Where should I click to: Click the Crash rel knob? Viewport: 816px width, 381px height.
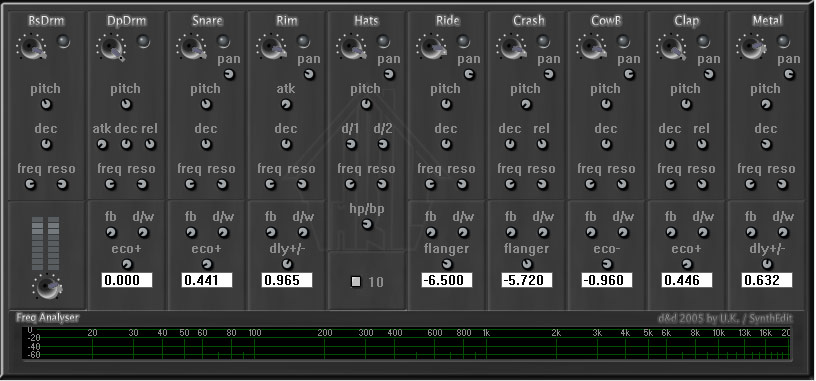pyautogui.click(x=543, y=145)
